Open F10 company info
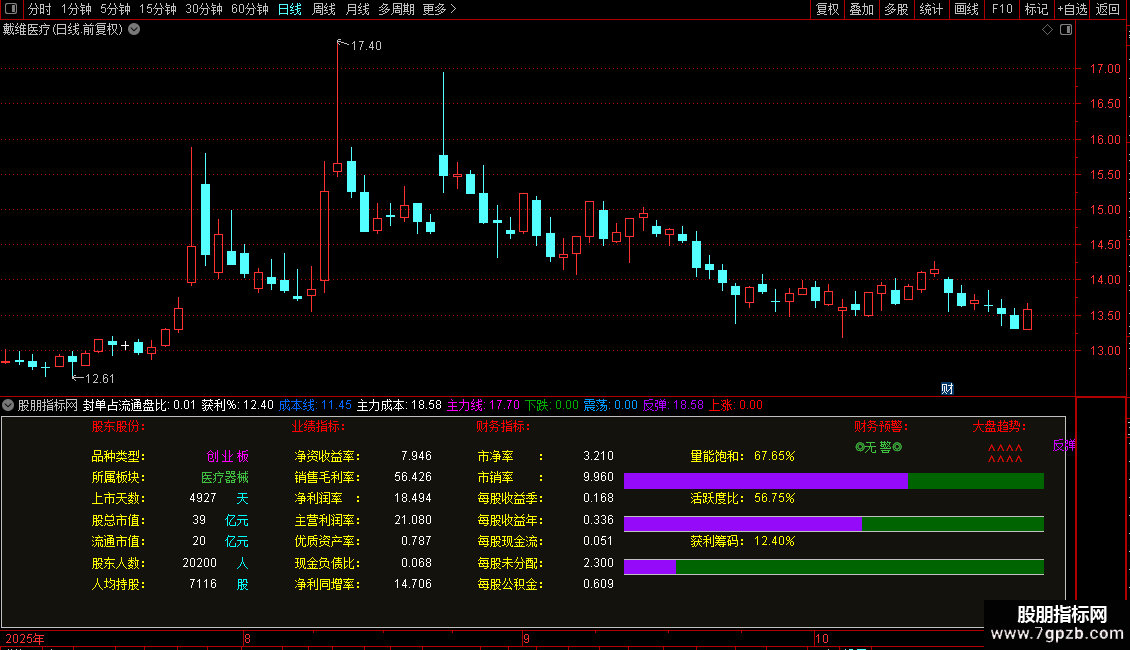 [x=1001, y=9]
